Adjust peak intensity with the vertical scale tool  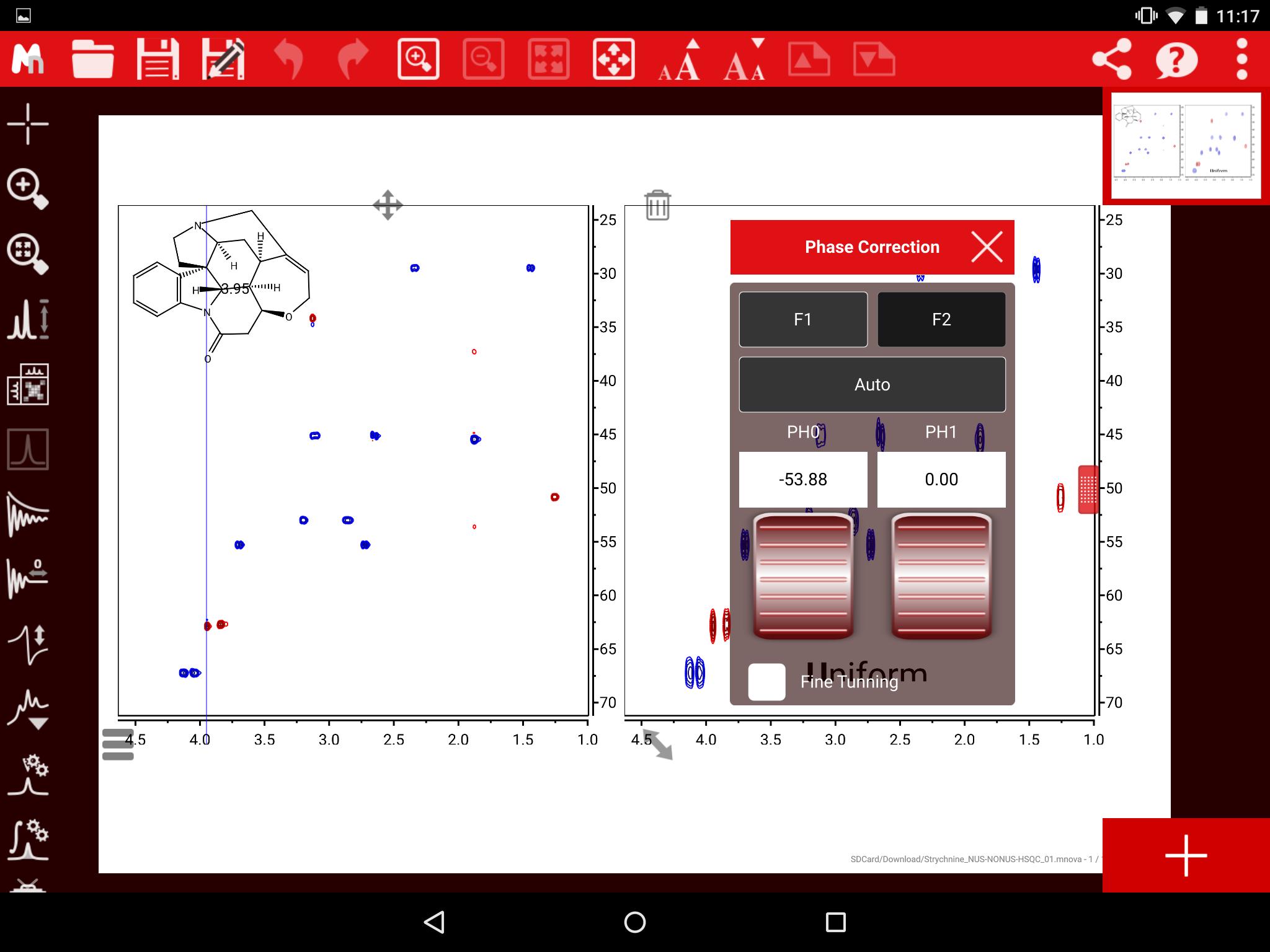[28, 319]
